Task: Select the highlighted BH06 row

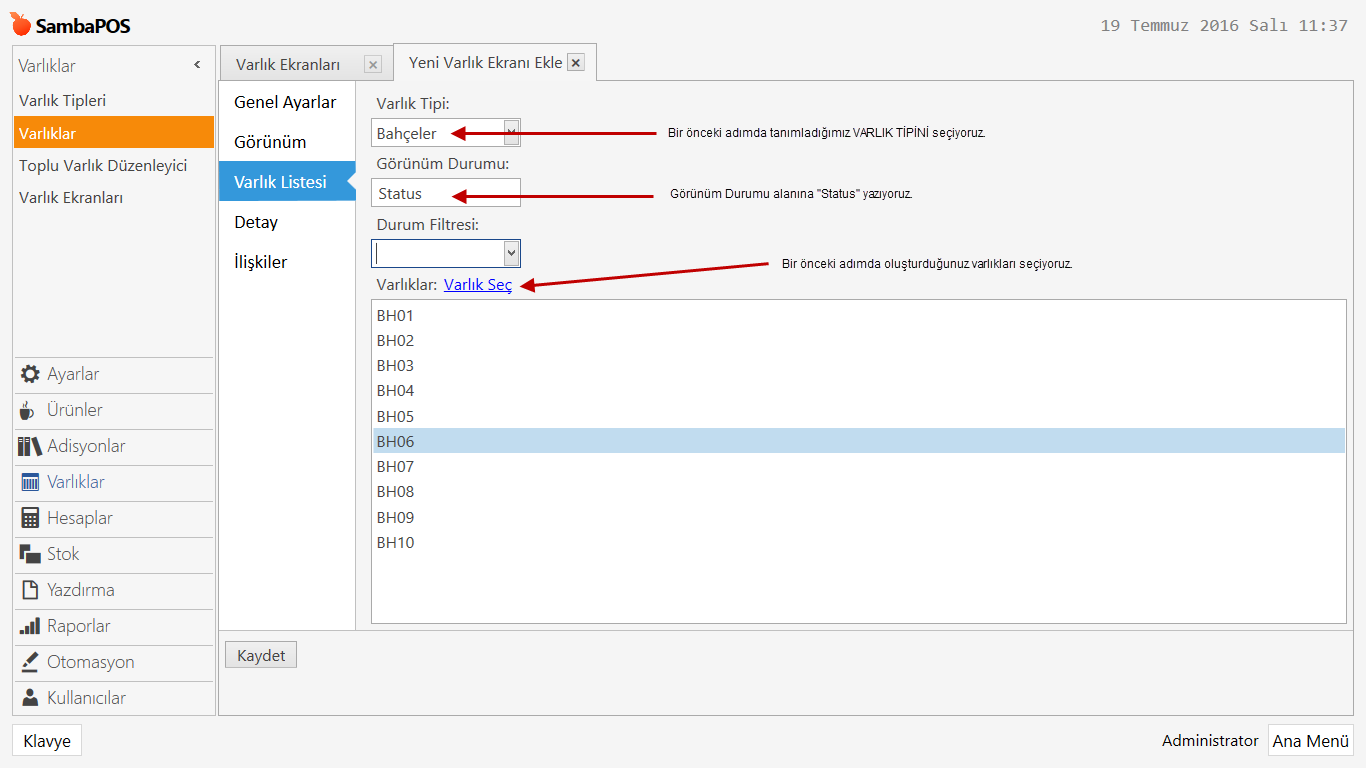Action: 859,441
